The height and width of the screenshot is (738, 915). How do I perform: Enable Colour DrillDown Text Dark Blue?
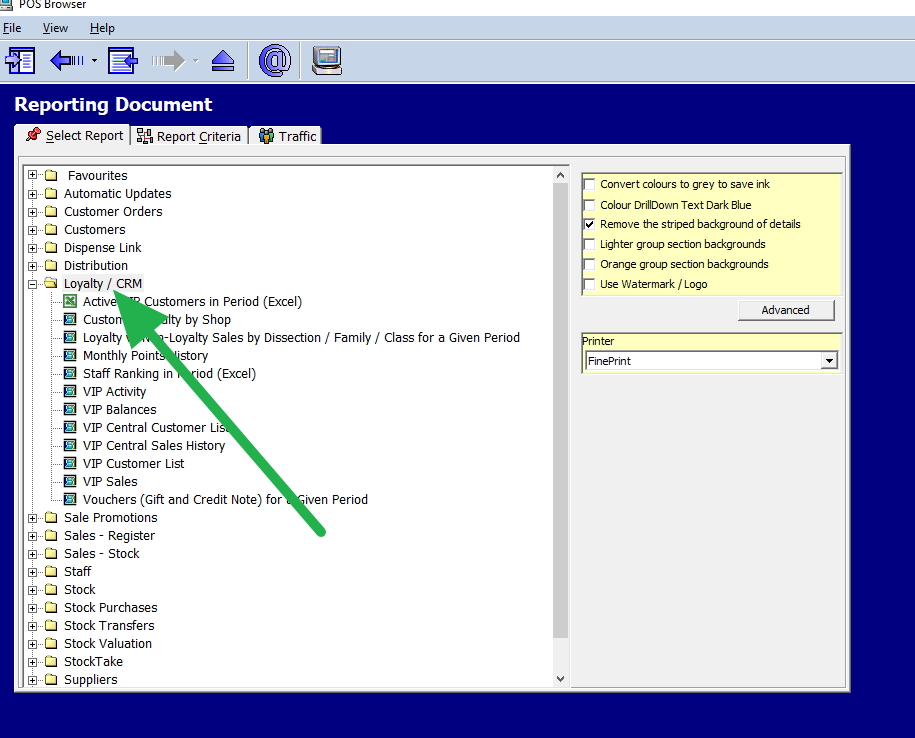[590, 205]
